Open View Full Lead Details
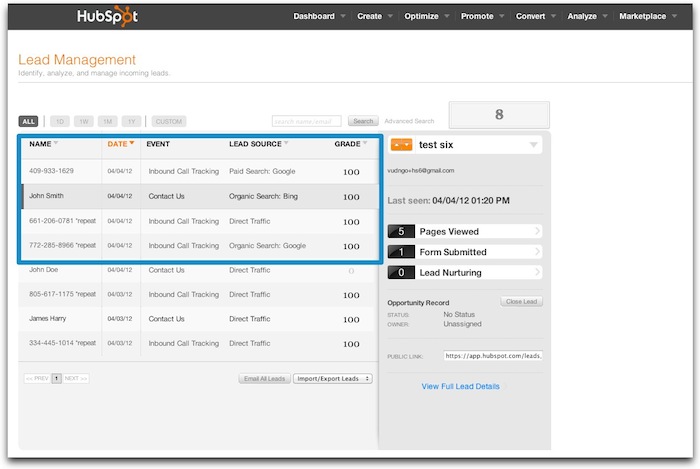This screenshot has height=469, width=700. click(x=460, y=386)
